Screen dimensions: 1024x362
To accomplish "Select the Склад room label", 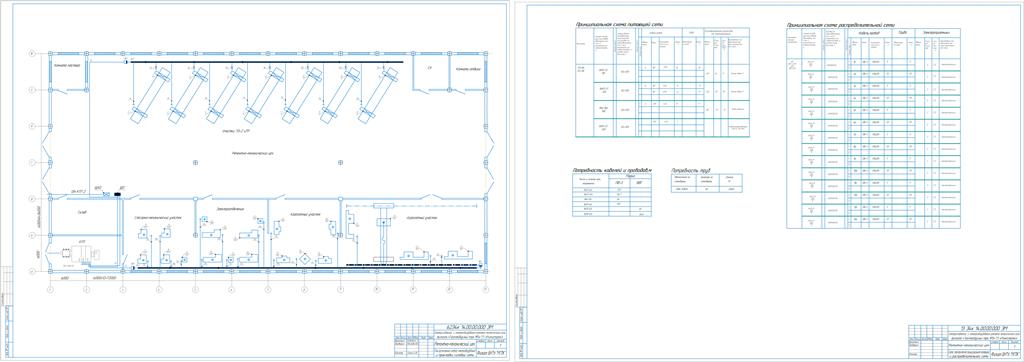I will coord(81,213).
